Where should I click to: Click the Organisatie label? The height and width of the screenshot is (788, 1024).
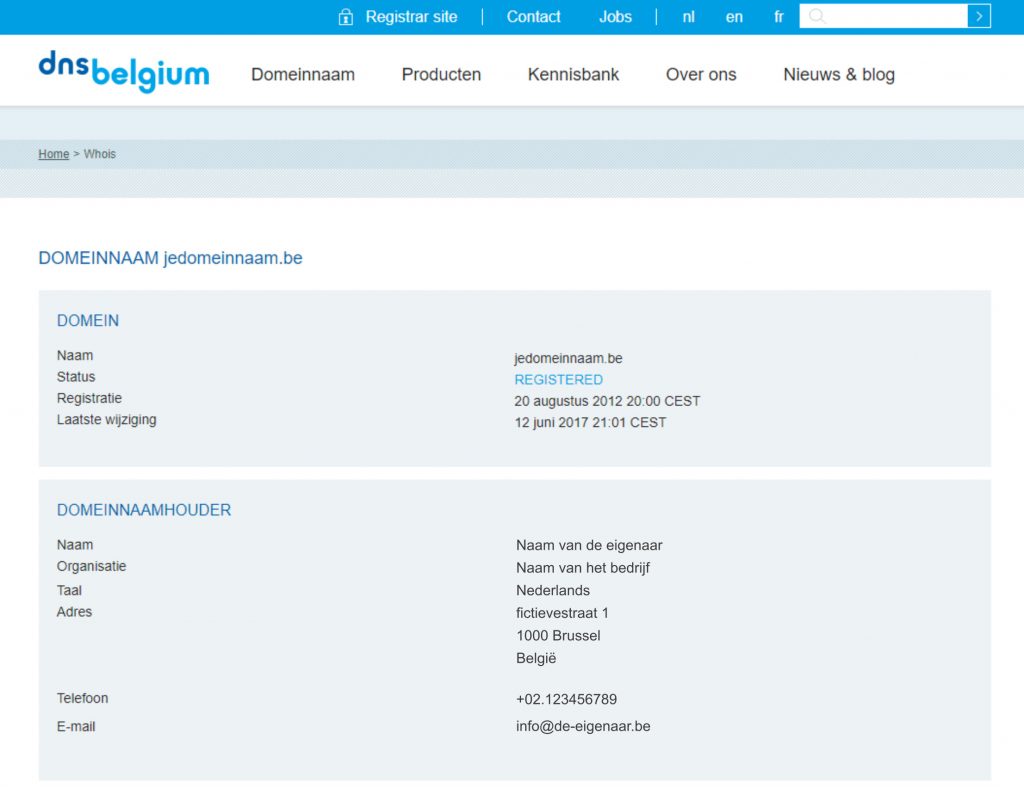[x=91, y=566]
